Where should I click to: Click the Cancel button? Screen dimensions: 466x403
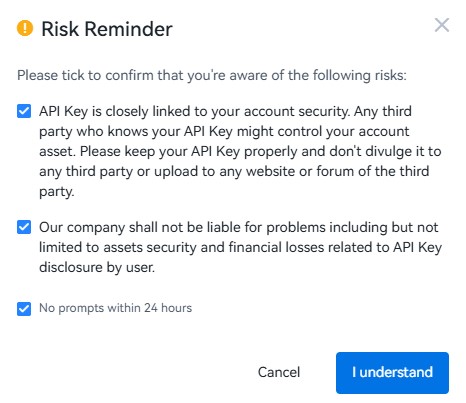279,372
